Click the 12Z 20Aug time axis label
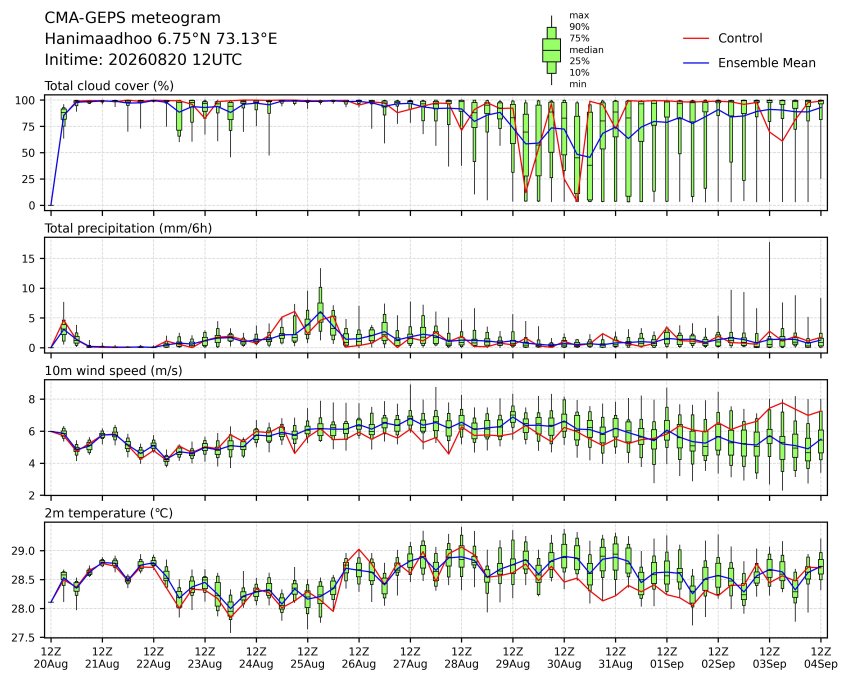 click(x=51, y=658)
